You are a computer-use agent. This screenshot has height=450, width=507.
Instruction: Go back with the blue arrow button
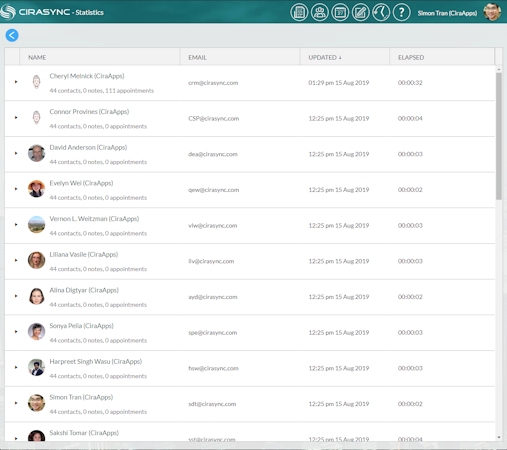tap(12, 35)
